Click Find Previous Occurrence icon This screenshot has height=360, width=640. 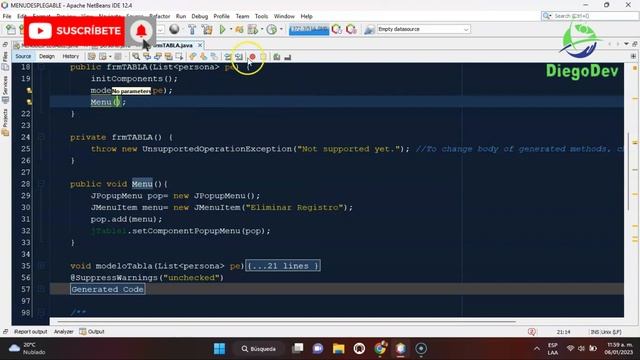coord(147,57)
